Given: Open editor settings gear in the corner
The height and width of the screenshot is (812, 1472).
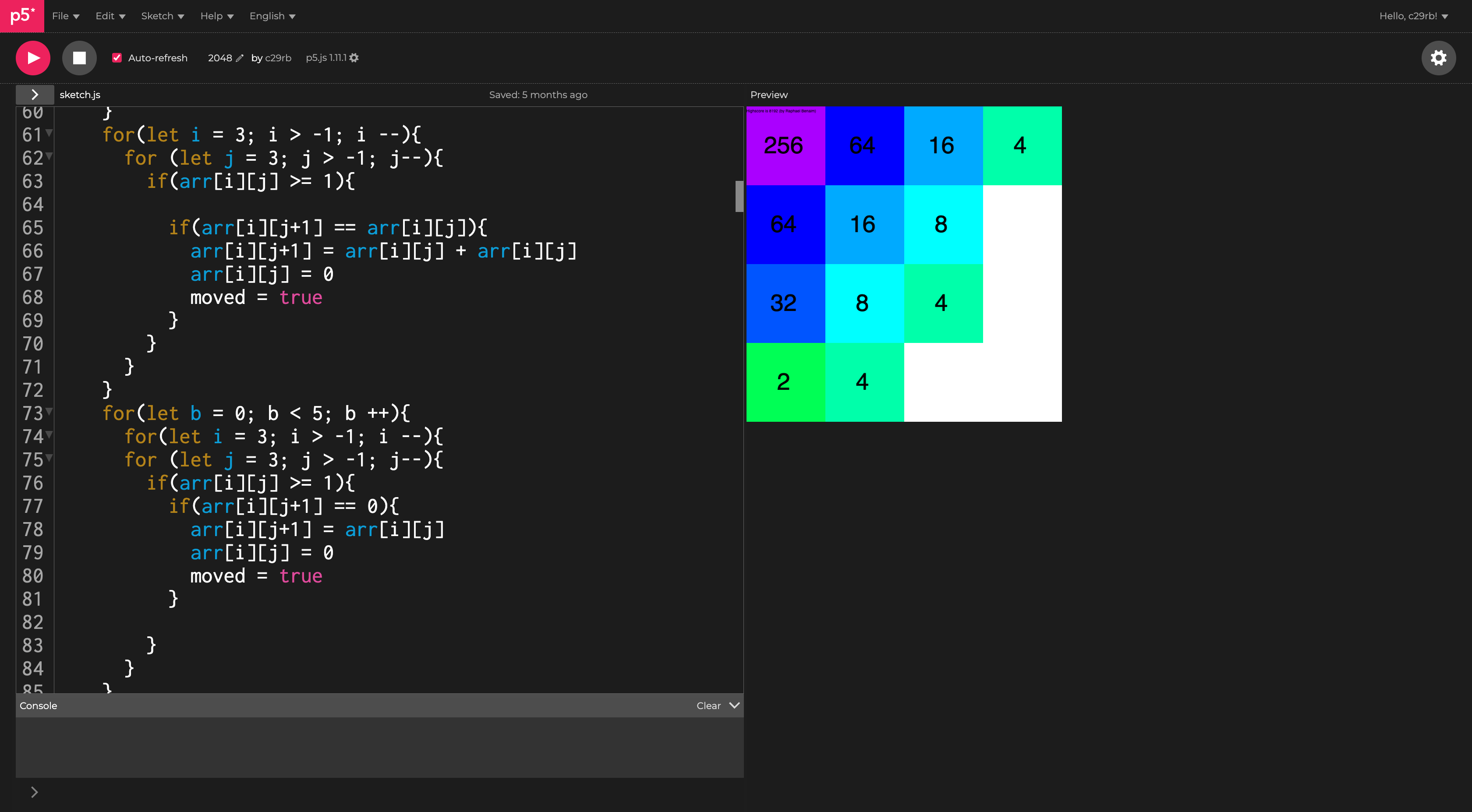Looking at the screenshot, I should [1438, 58].
